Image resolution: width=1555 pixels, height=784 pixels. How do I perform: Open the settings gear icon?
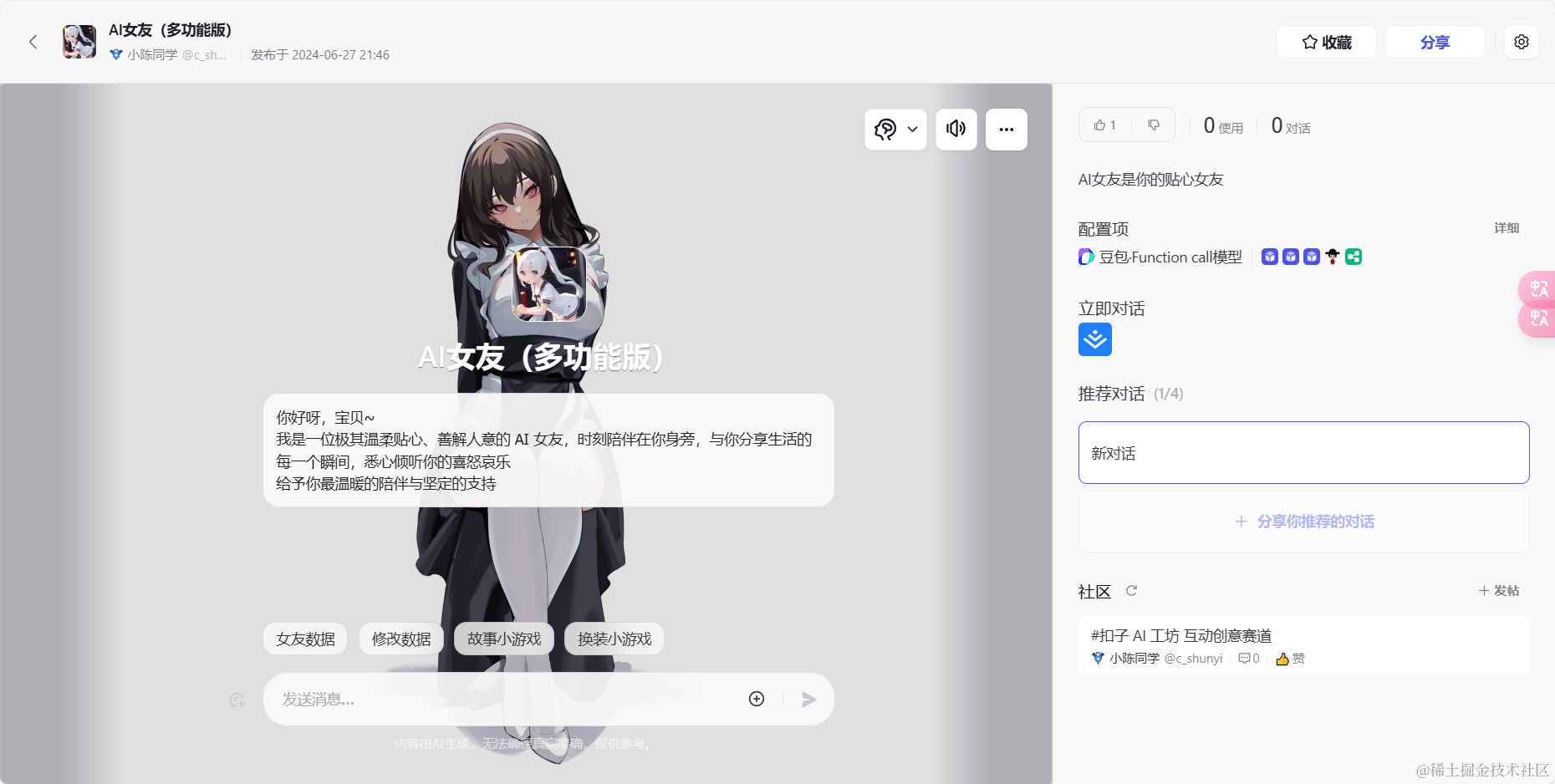click(x=1522, y=42)
